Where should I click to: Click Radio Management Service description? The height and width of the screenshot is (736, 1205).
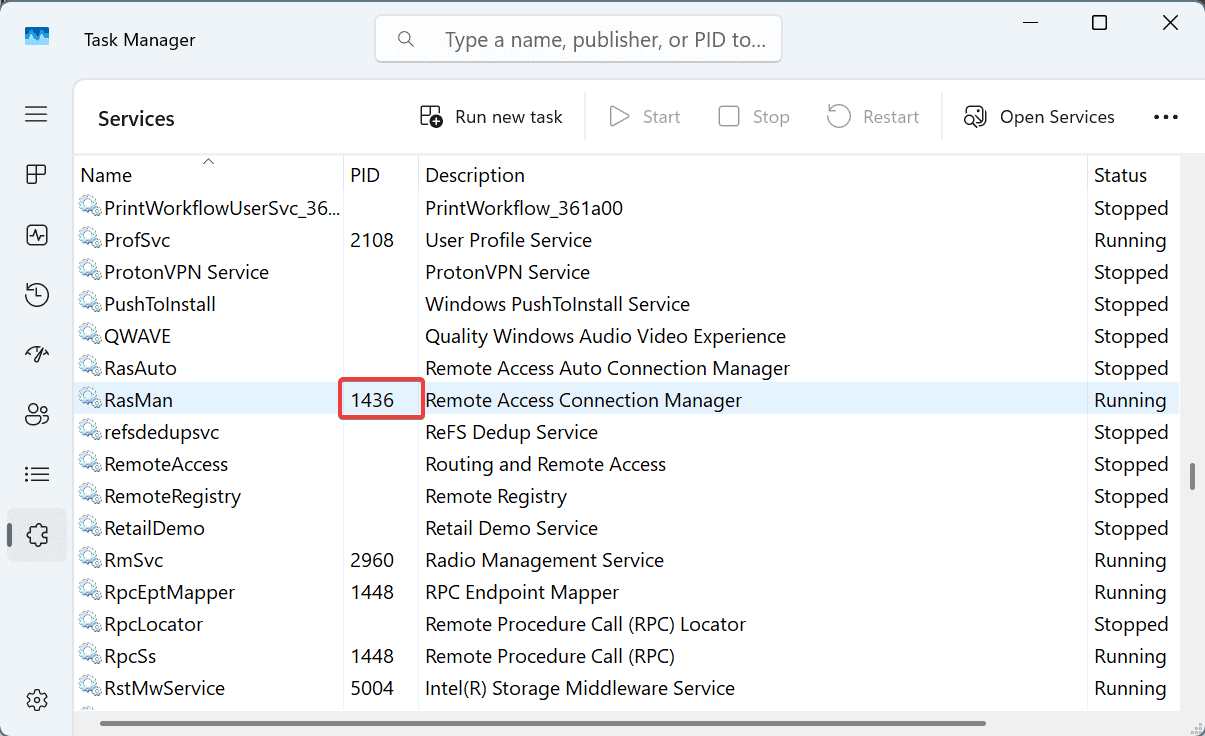tap(544, 560)
